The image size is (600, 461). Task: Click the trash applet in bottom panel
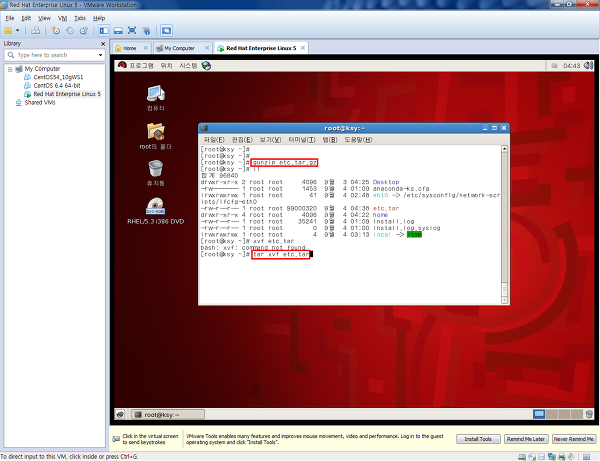pyautogui.click(x=589, y=414)
